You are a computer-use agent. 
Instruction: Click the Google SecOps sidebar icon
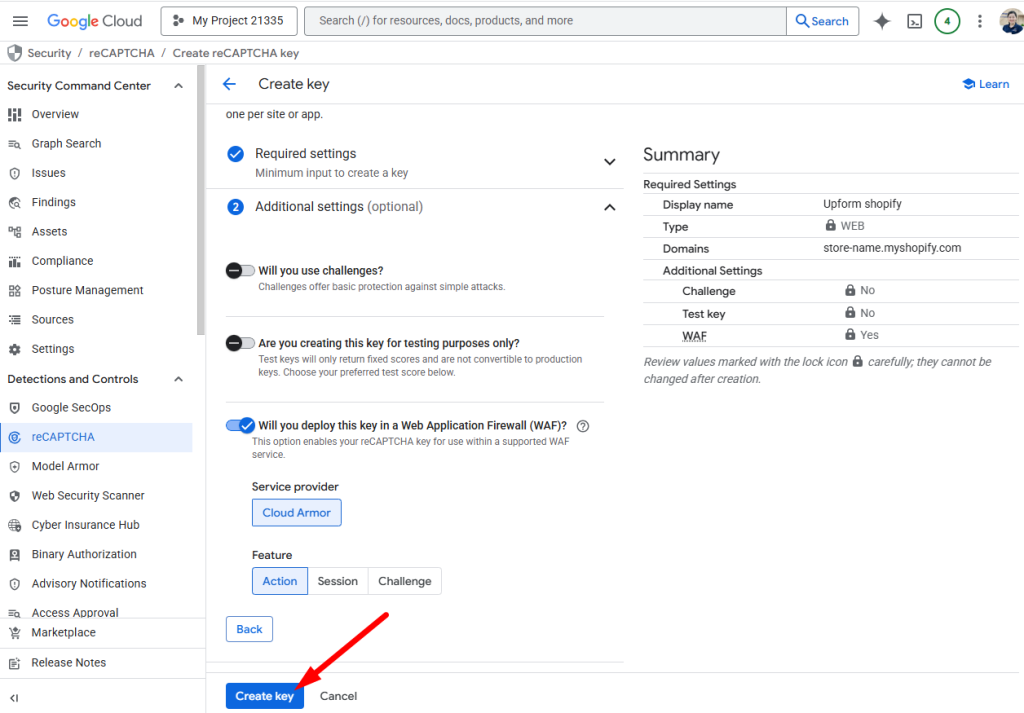coord(14,408)
